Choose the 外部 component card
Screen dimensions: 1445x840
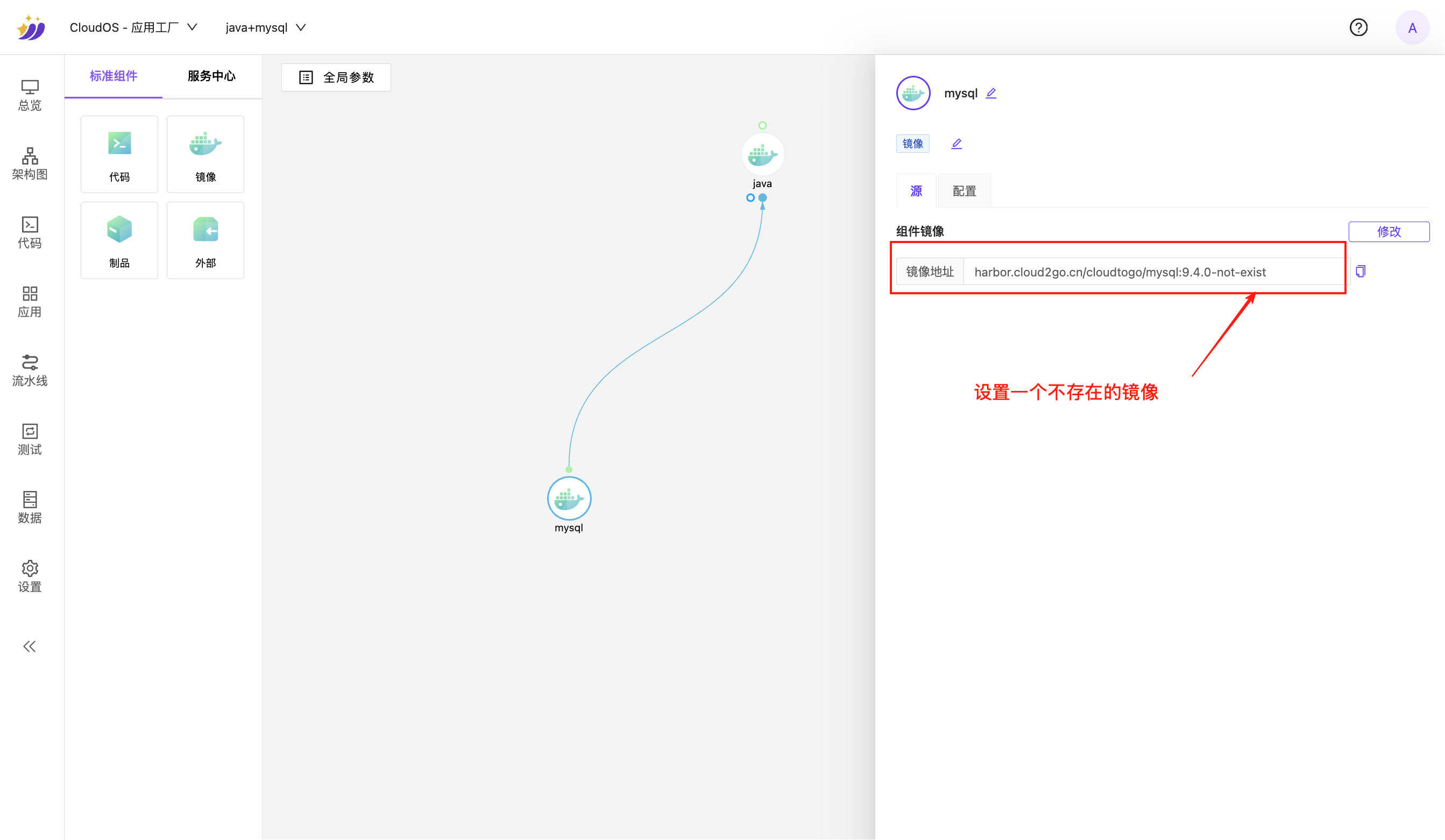206,240
